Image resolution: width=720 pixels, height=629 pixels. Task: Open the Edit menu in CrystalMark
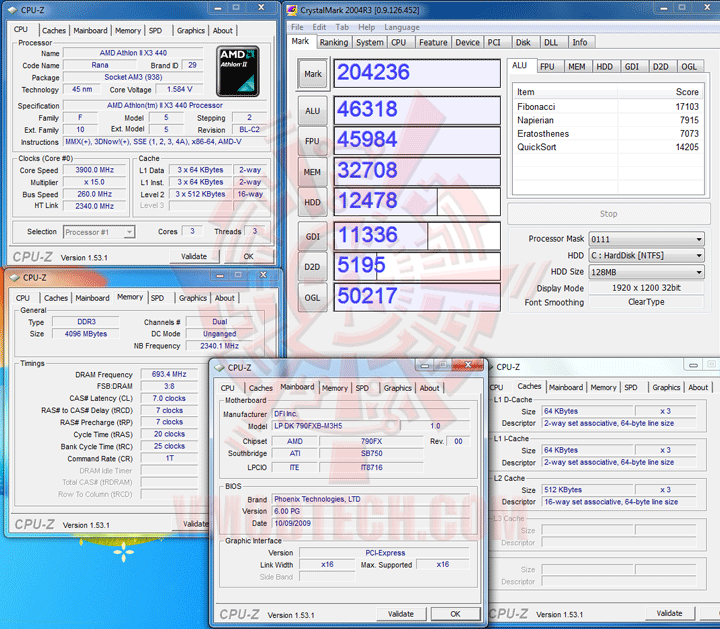point(319,27)
